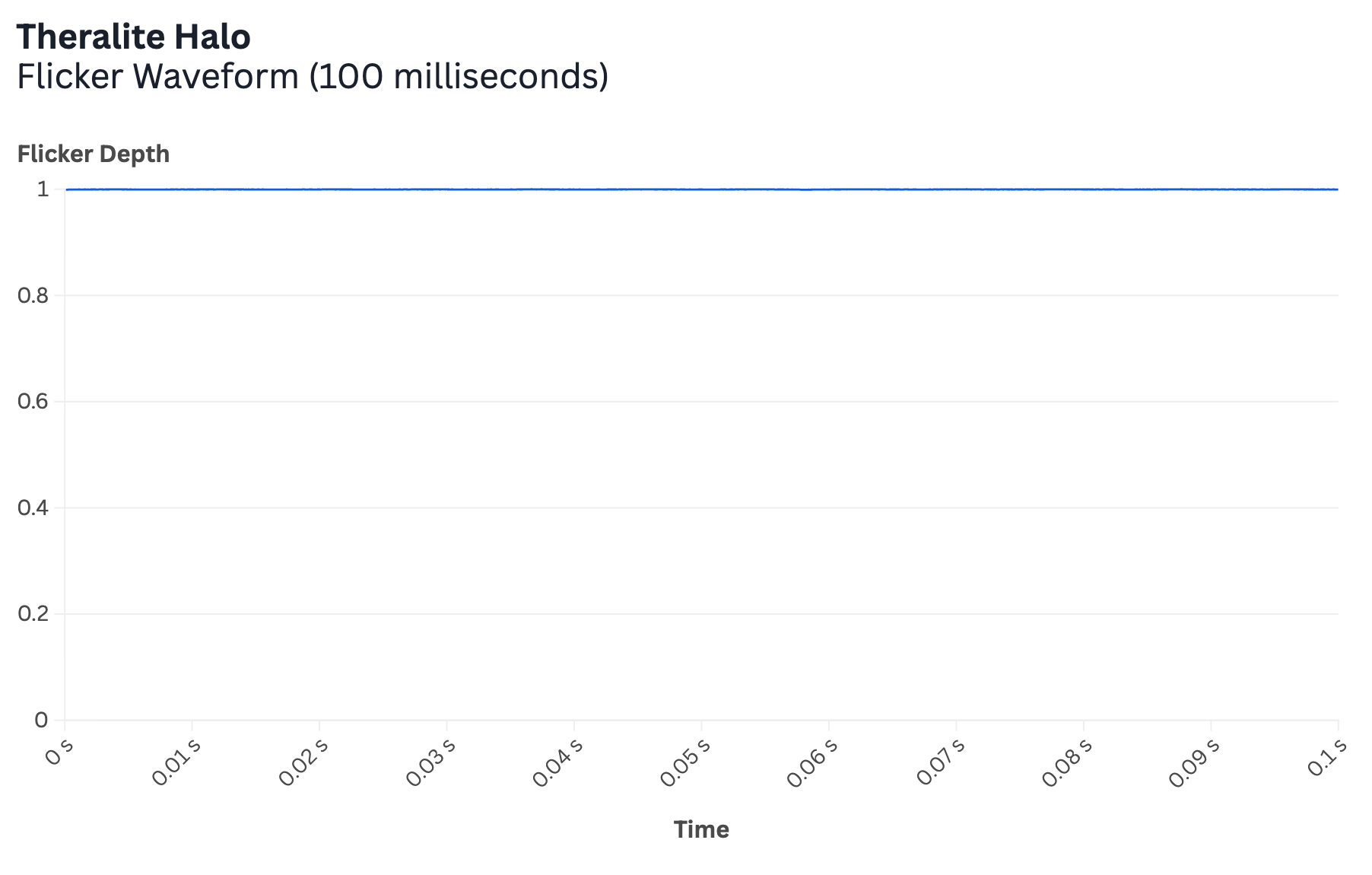This screenshot has width=1372, height=875.
Task: Click the 0.09 s tick label
Action: (x=1194, y=761)
